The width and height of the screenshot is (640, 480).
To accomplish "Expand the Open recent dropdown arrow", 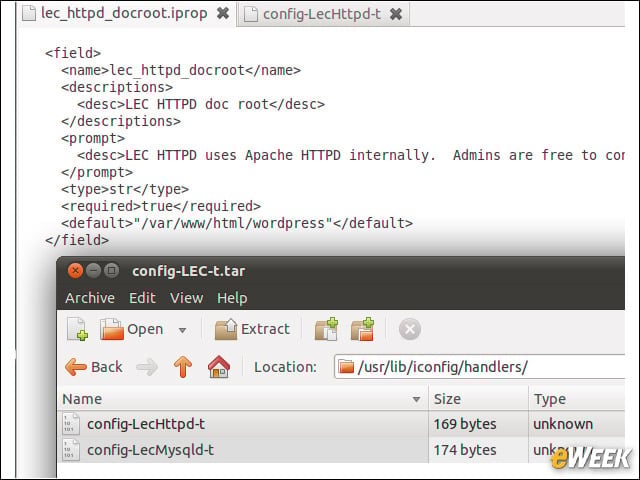I will [x=182, y=330].
